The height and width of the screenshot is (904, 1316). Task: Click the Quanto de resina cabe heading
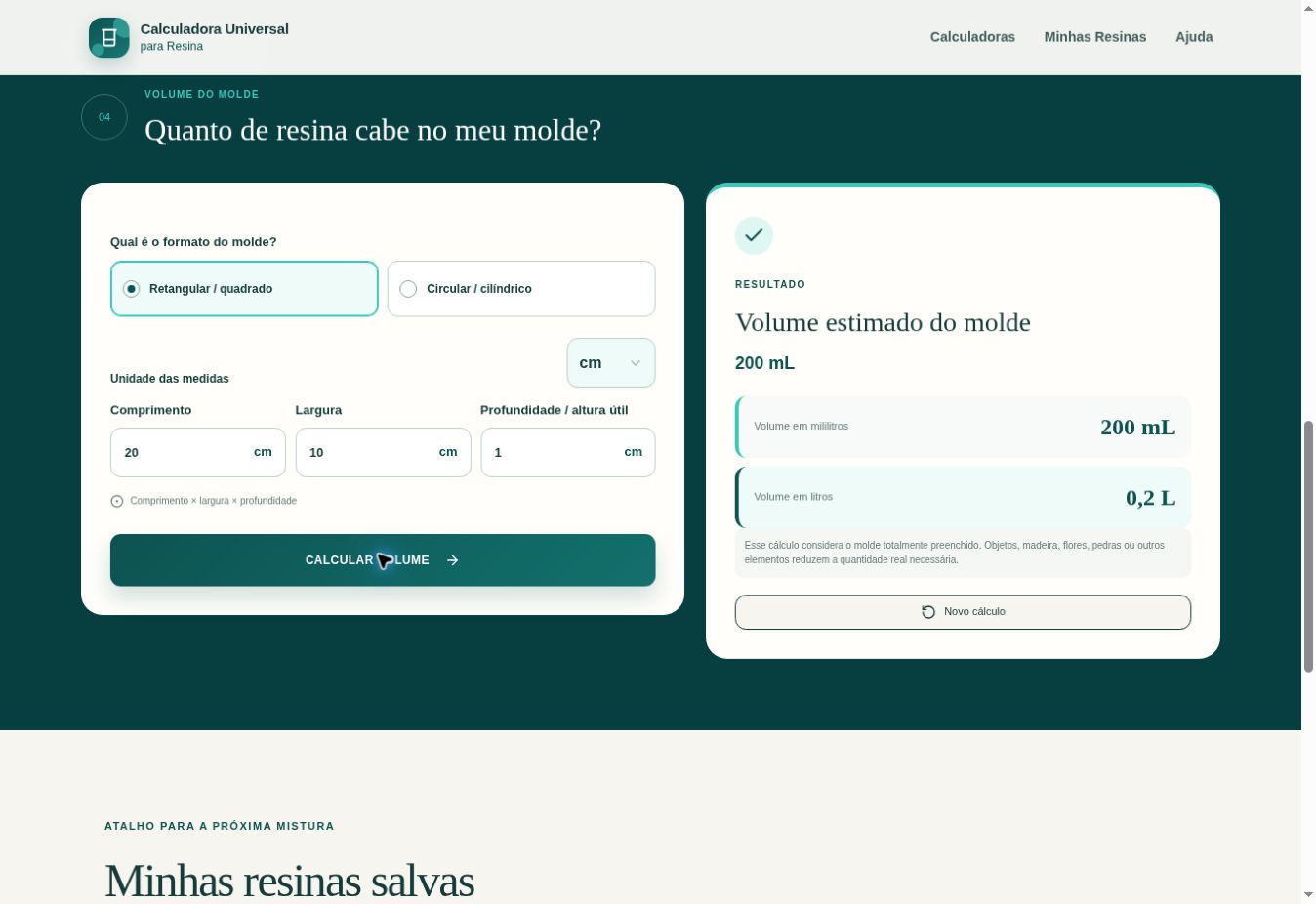click(x=373, y=130)
